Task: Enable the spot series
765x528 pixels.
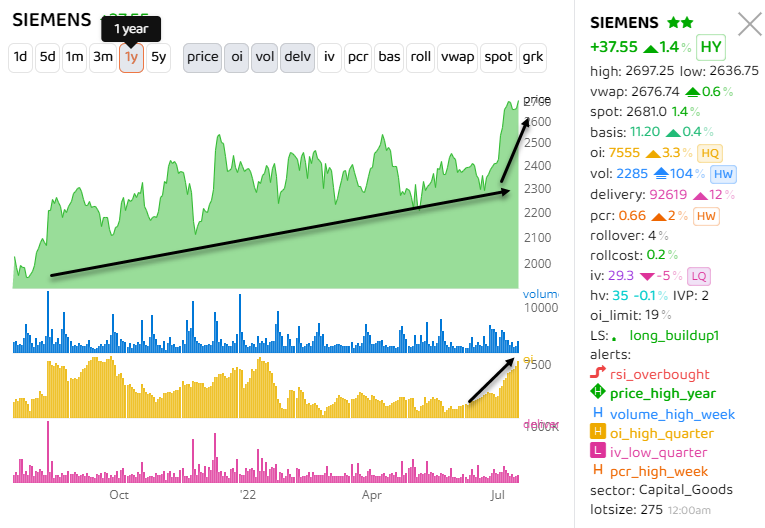Action: click(x=498, y=58)
